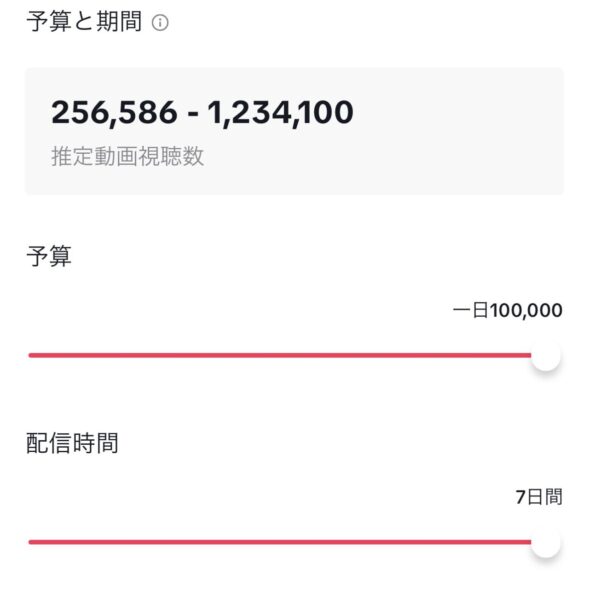Screen dimensions: 589x600
Task: Click the budget slider handle
Action: (546, 355)
